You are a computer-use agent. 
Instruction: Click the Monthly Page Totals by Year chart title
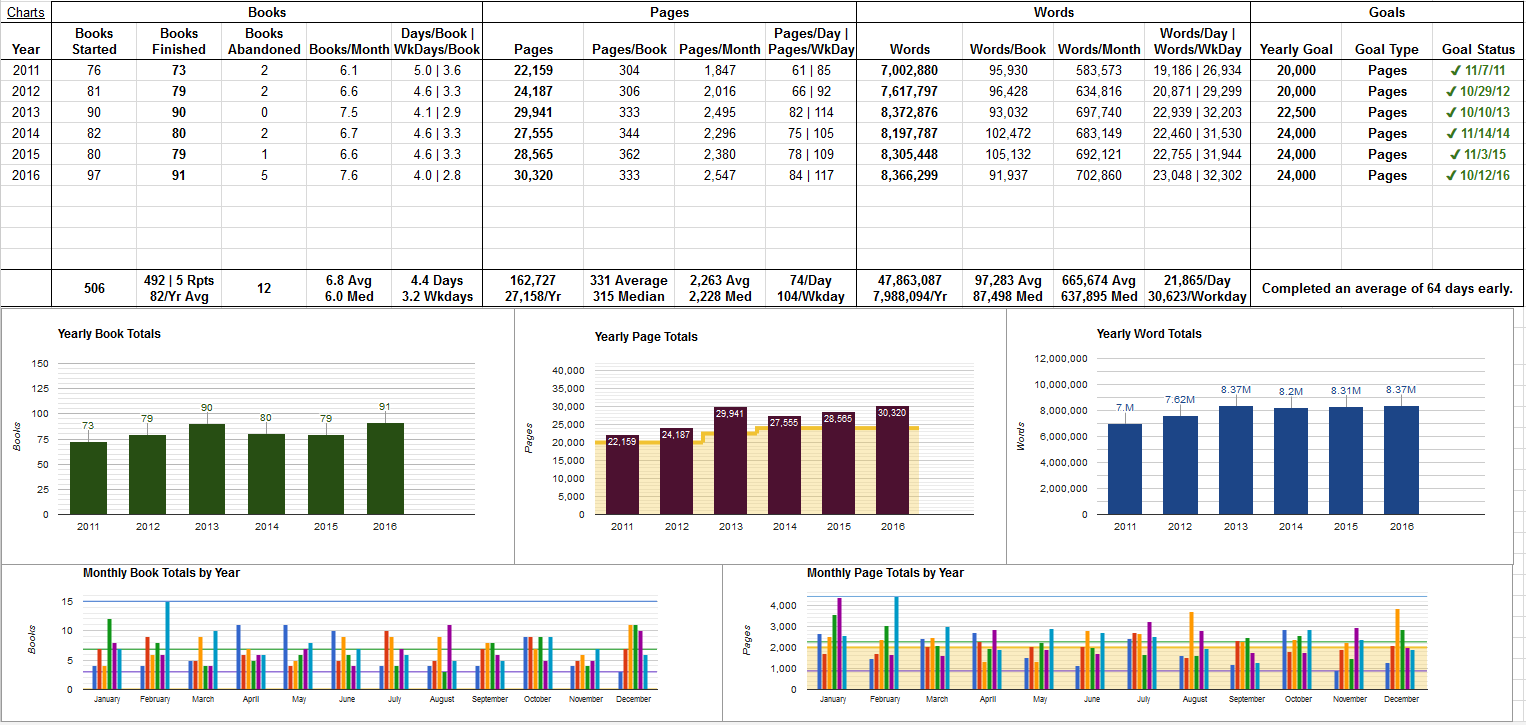(885, 573)
